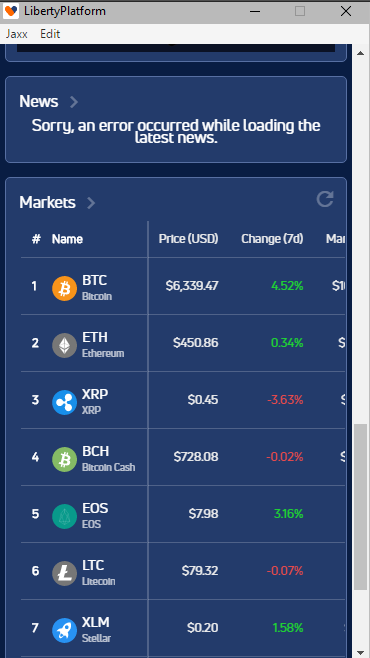Click the scrollbar up arrow
Viewport: 370px width, 658px height.
click(360, 53)
